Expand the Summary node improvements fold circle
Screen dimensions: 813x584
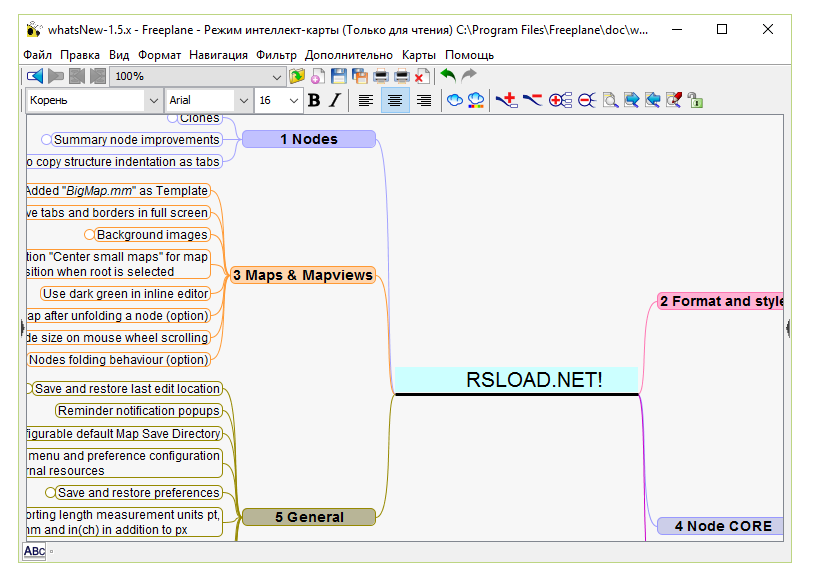coord(47,140)
